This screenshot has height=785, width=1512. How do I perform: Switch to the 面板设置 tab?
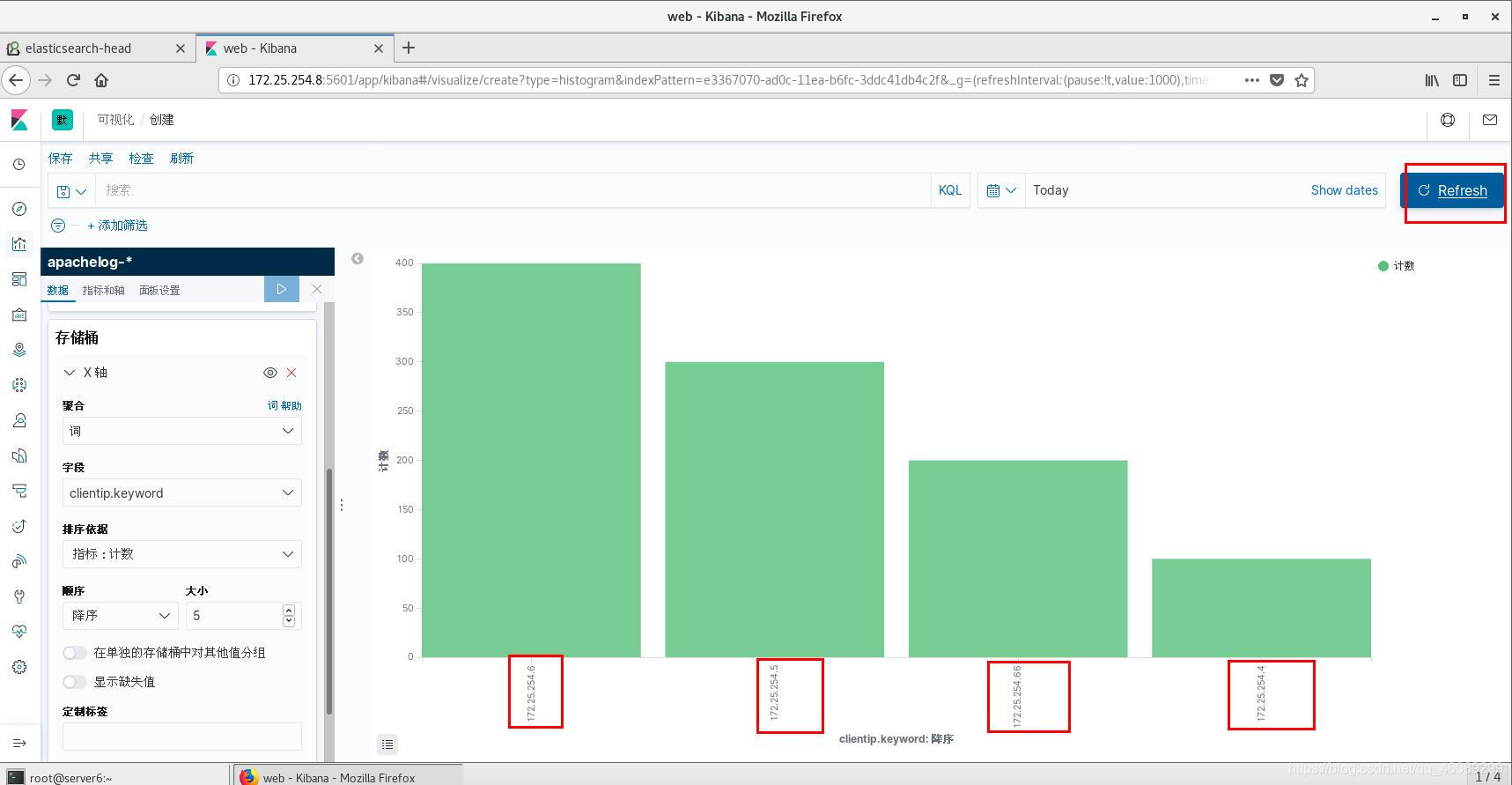click(159, 290)
